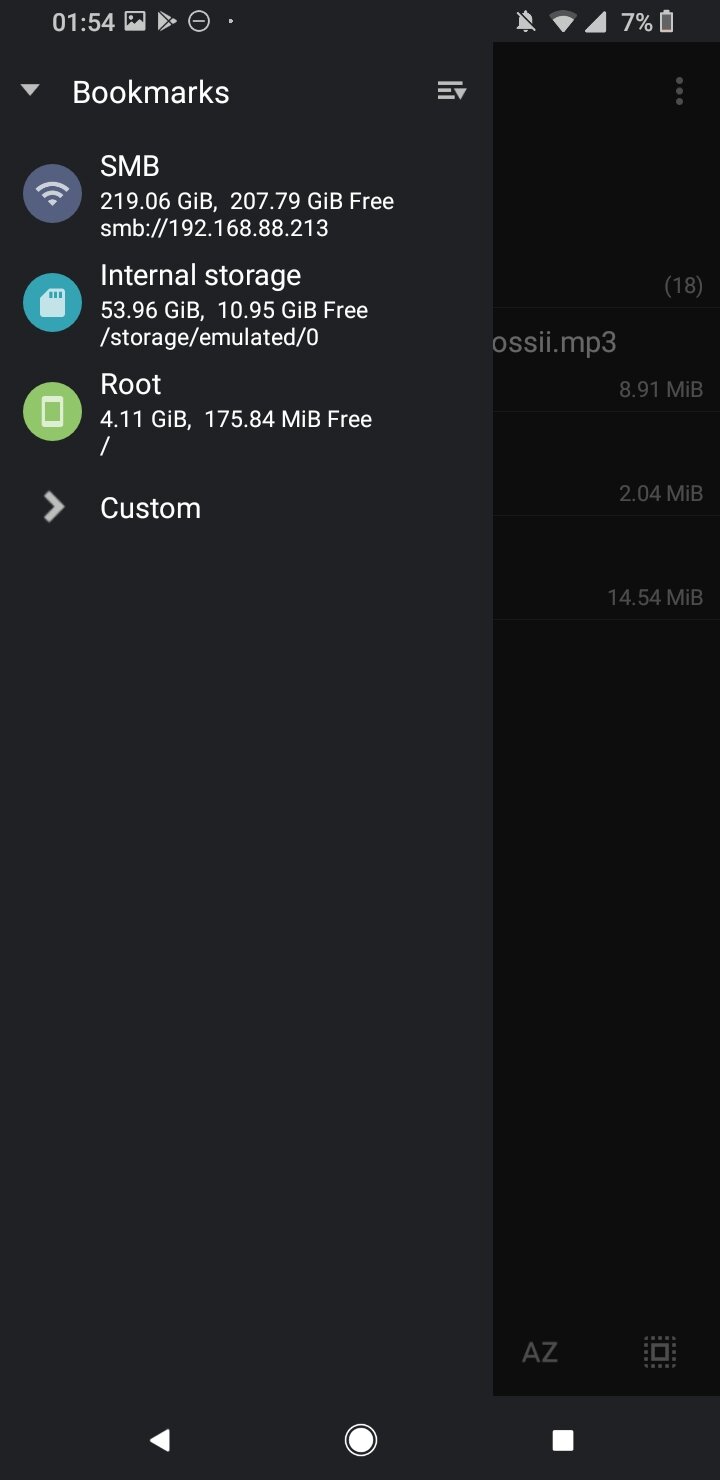Tap the Android back navigation button
Image resolution: width=720 pixels, height=1480 pixels.
tap(159, 1439)
